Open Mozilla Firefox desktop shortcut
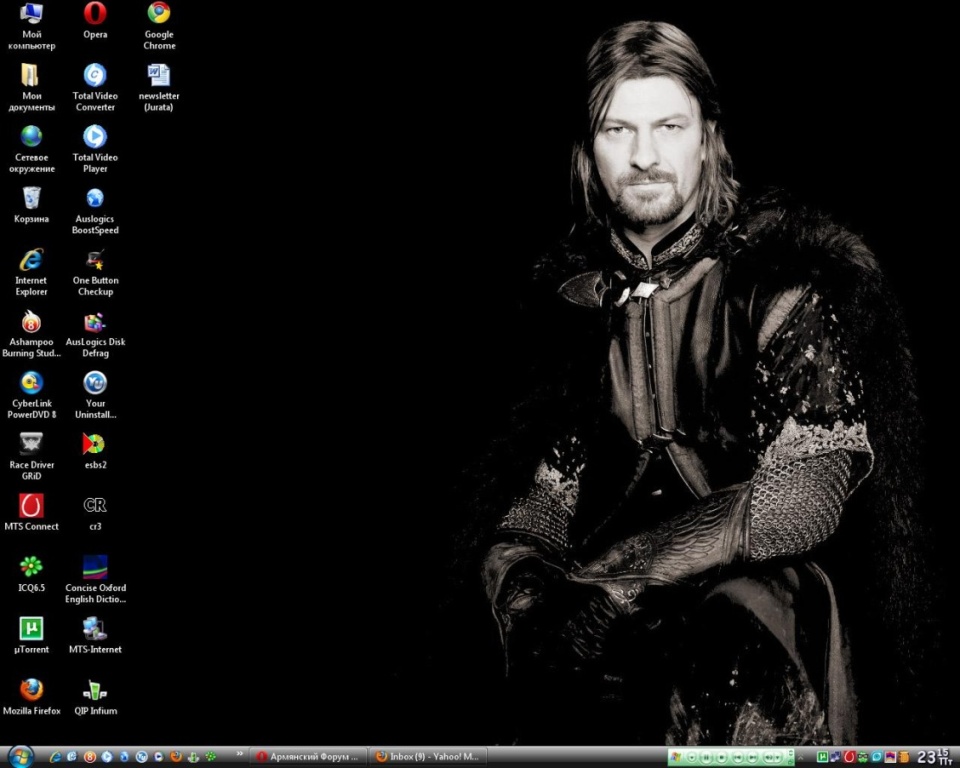Viewport: 960px width, 768px height. pyautogui.click(x=31, y=690)
